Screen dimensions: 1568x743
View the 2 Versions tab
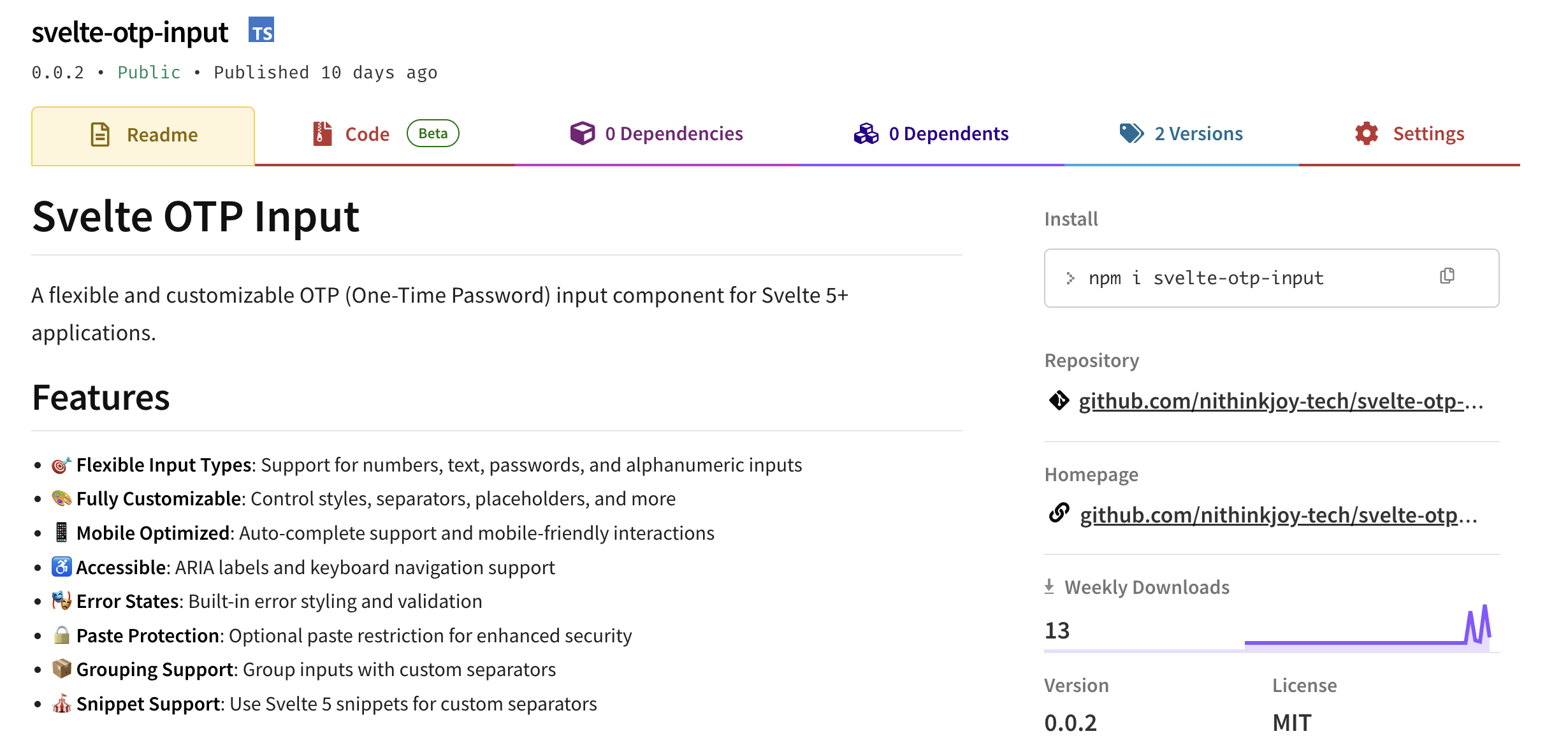pos(1198,134)
